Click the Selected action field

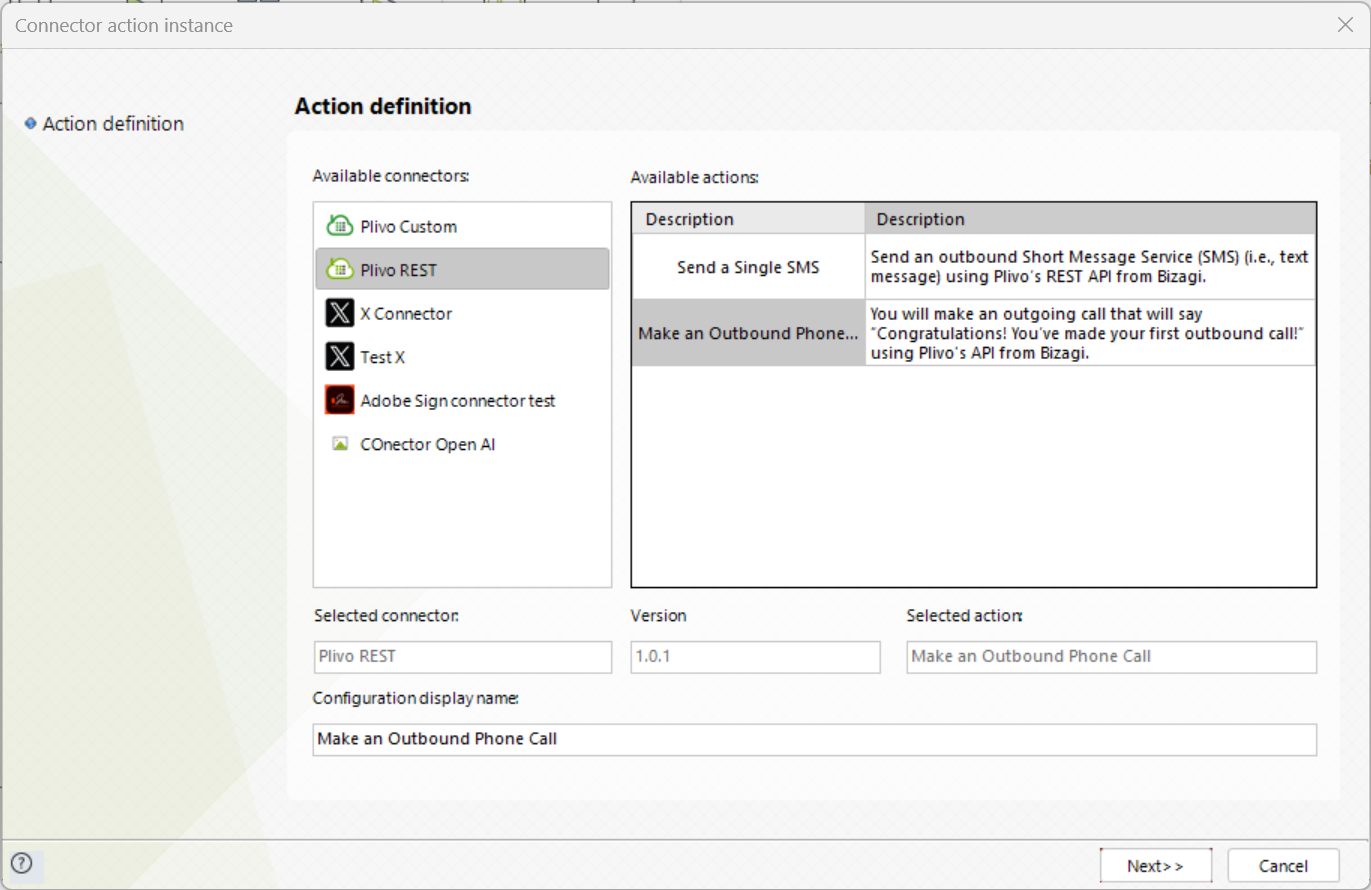click(x=1111, y=657)
